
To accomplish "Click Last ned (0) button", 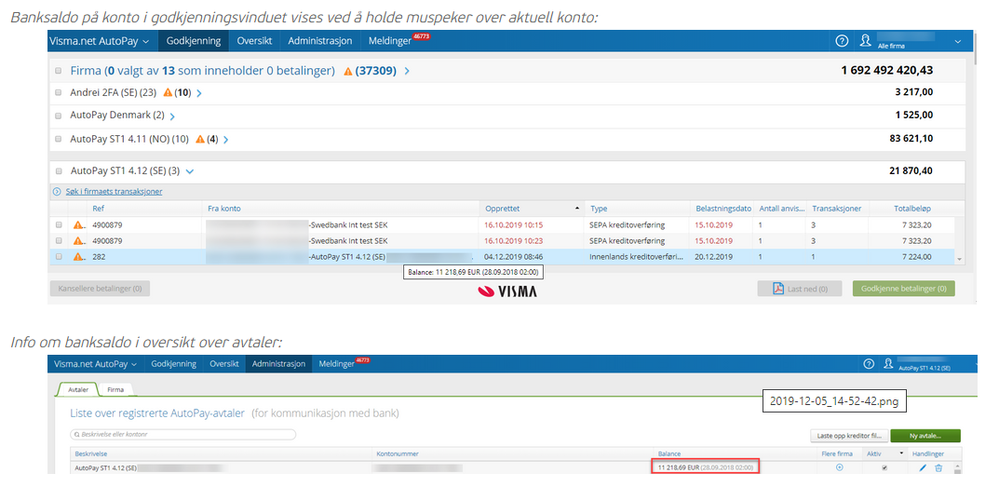I will [800, 289].
